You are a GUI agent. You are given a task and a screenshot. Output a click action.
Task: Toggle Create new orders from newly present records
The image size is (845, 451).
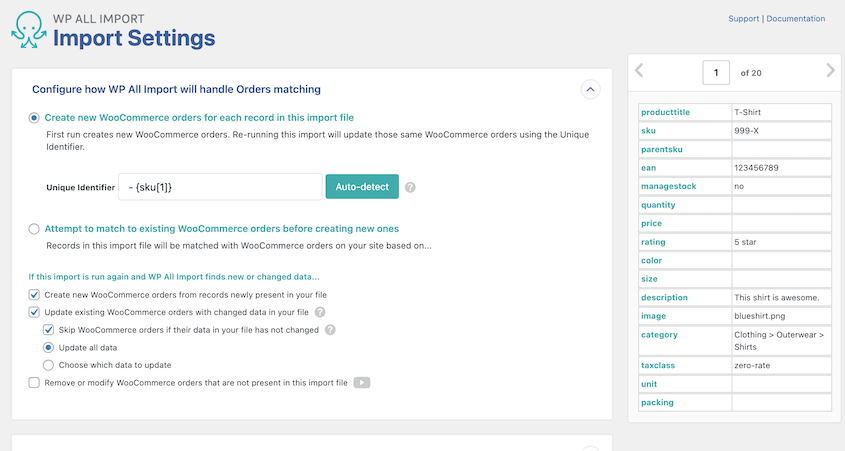(35, 295)
